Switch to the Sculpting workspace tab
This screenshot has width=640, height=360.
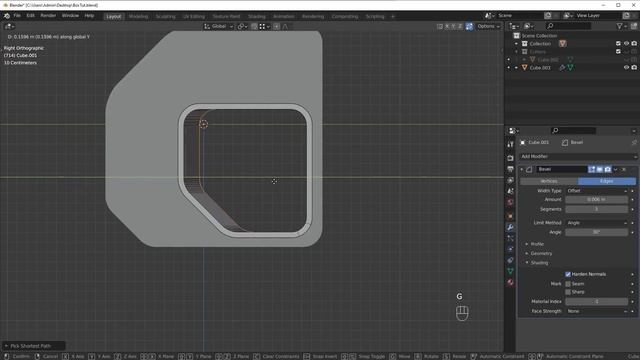tap(165, 17)
